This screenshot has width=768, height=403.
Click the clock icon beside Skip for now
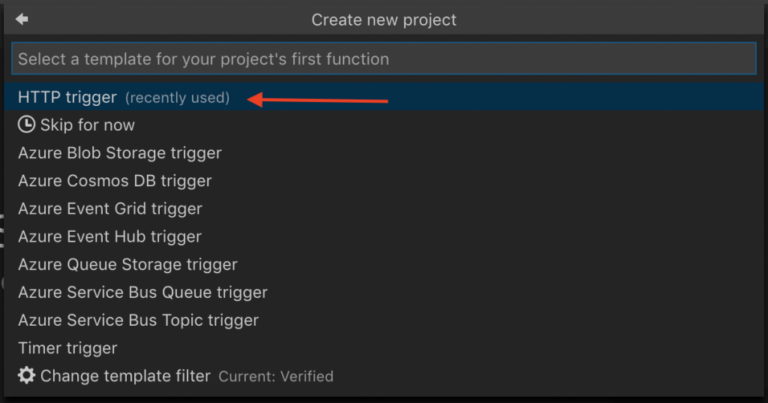[27, 125]
